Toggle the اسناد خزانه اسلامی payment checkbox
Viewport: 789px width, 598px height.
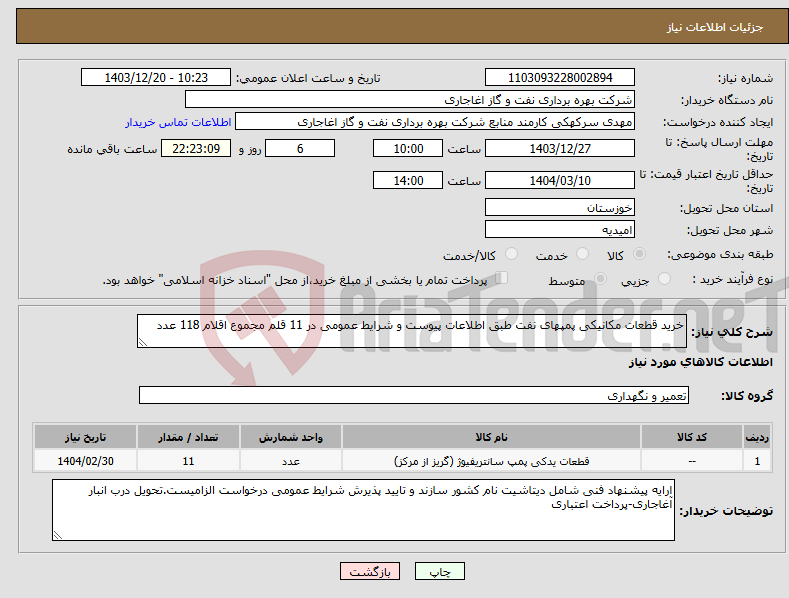pyautogui.click(x=502, y=278)
